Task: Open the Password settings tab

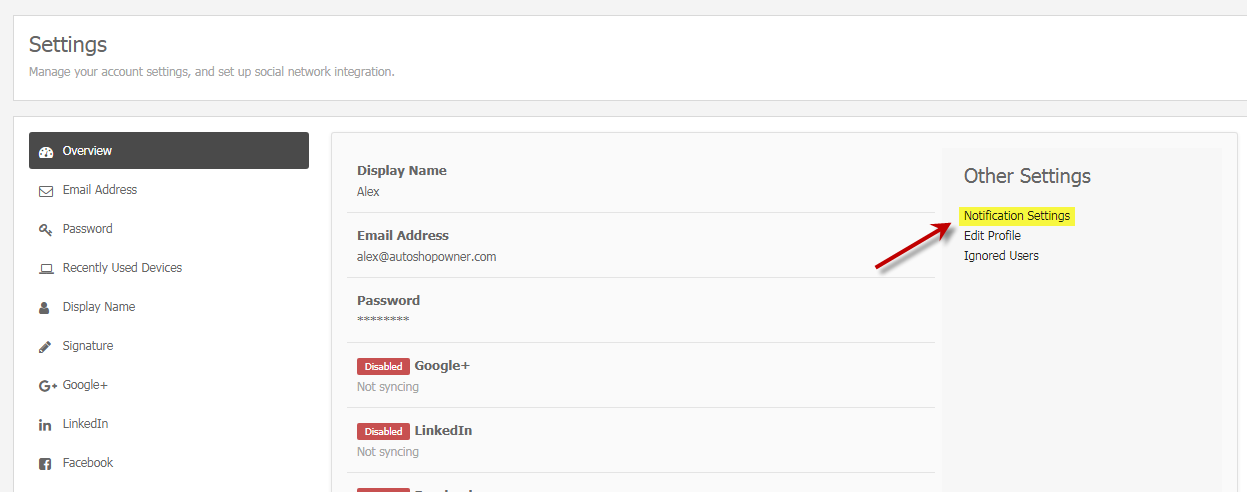Action: pos(169,229)
